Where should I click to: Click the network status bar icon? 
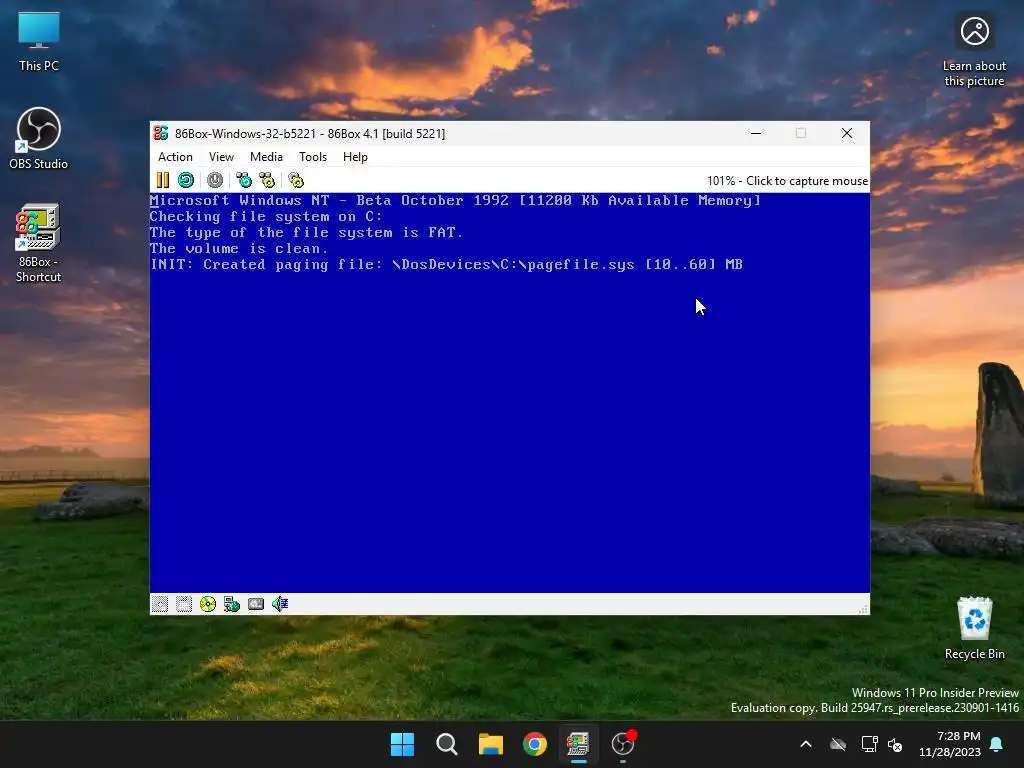click(x=232, y=604)
